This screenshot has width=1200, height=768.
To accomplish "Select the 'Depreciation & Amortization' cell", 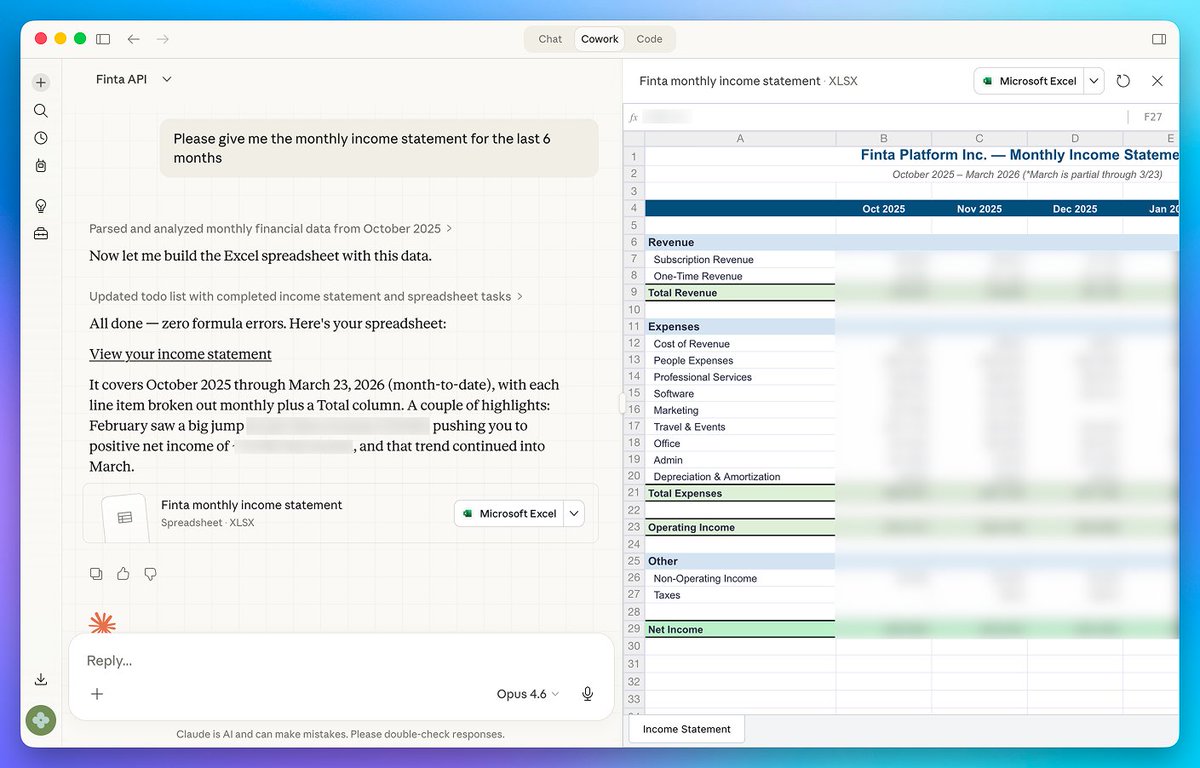I will coord(740,477).
